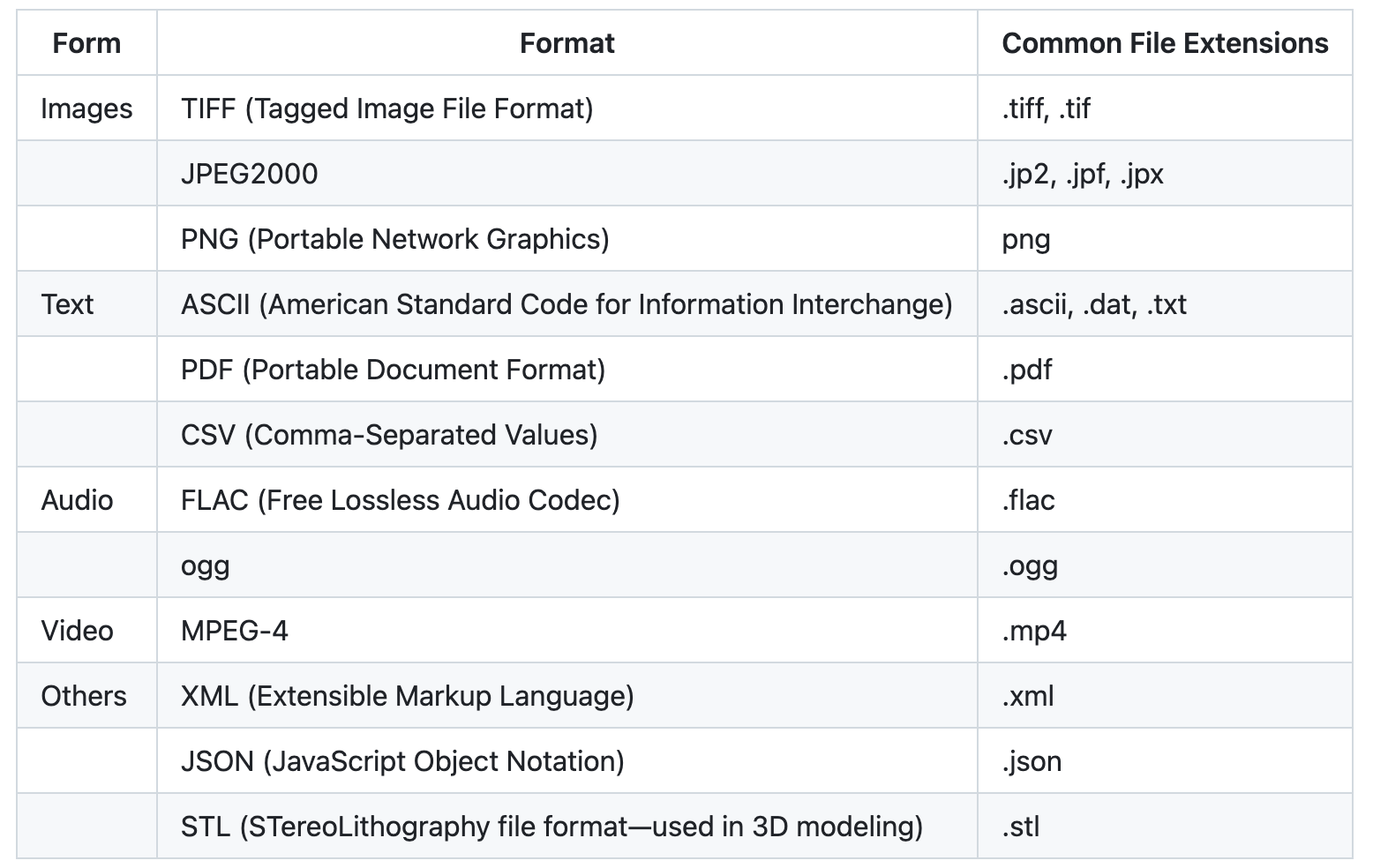Select the XML Extensible Markup Language cell

[x=407, y=696]
